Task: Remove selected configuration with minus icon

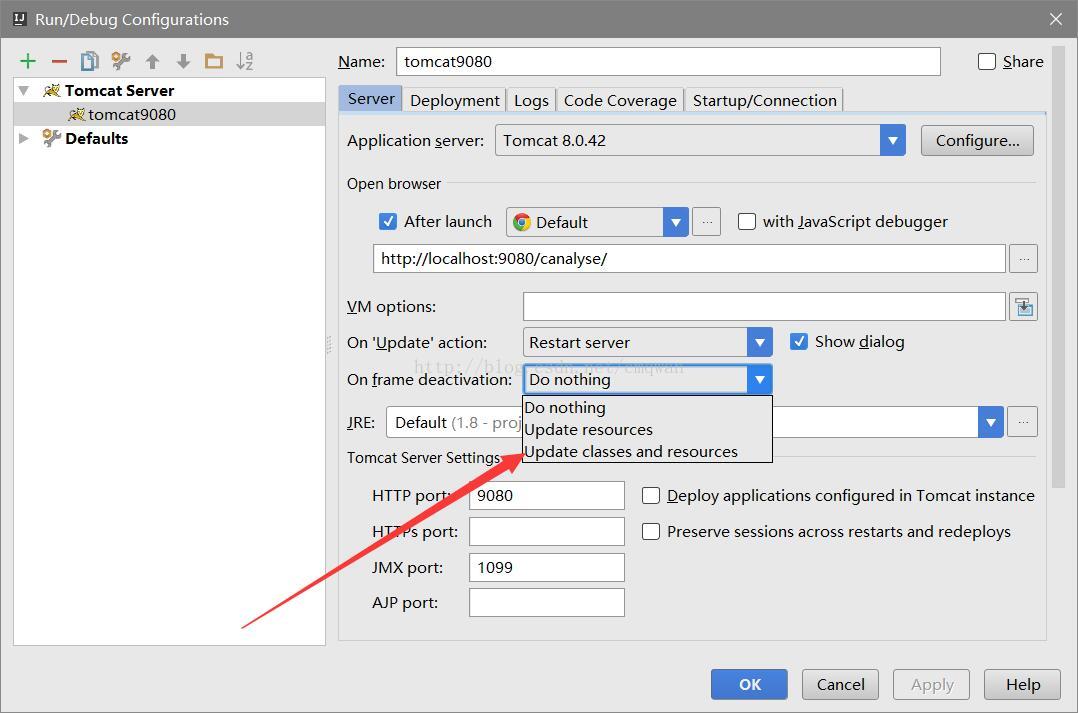Action: (59, 62)
